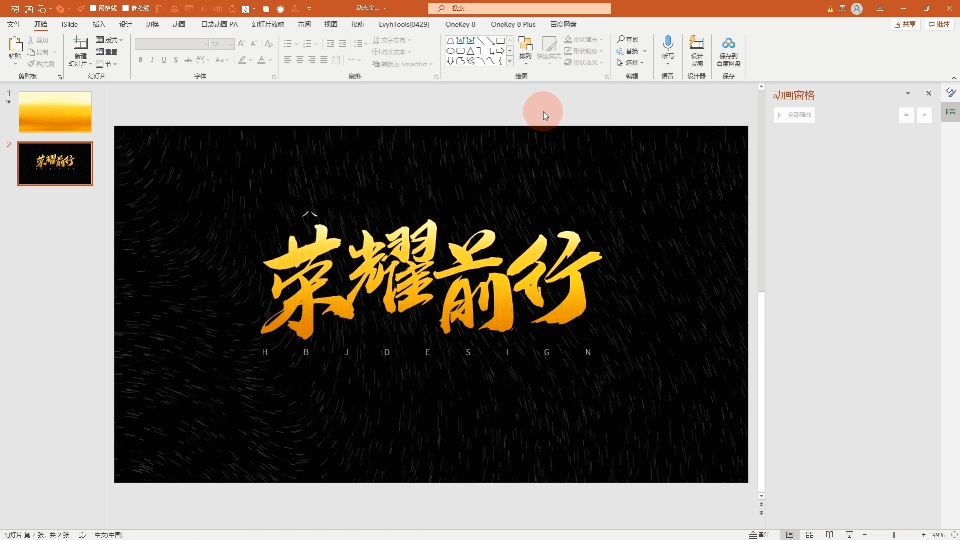Decrease font size with smaller A icon
960x540 pixels.
pos(253,44)
